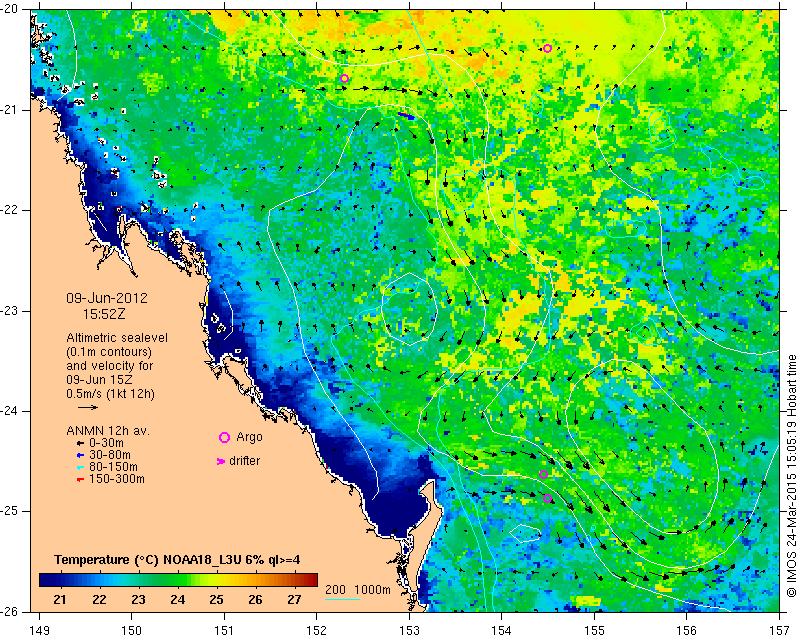The width and height of the screenshot is (800, 640).
Task: Click latitude axis label "-22"
Action: click(x=9, y=210)
